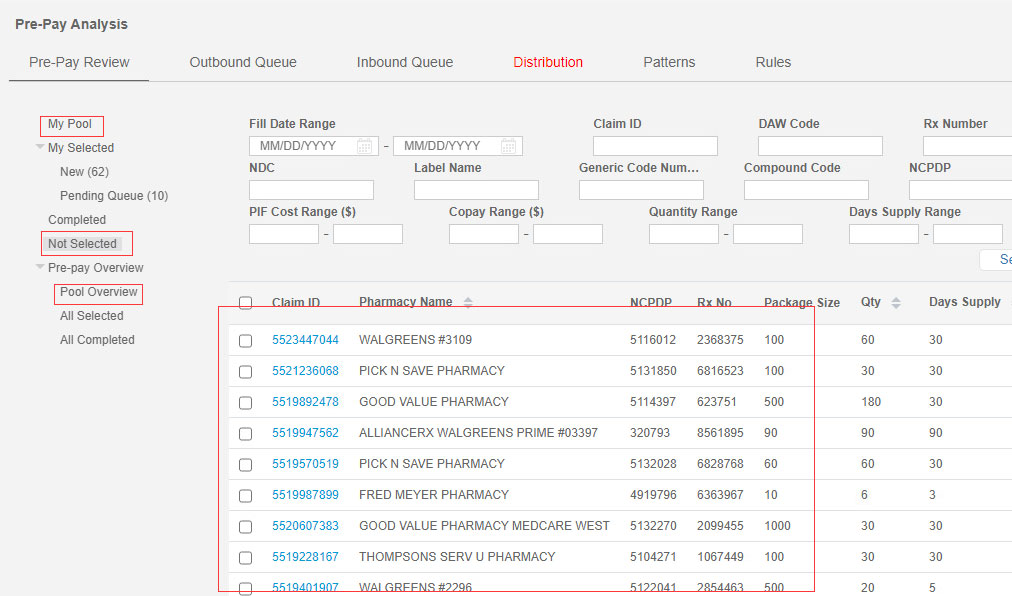Select Pre-pay Overview label in sidebar
Viewport: 1012px width, 596px height.
96,267
